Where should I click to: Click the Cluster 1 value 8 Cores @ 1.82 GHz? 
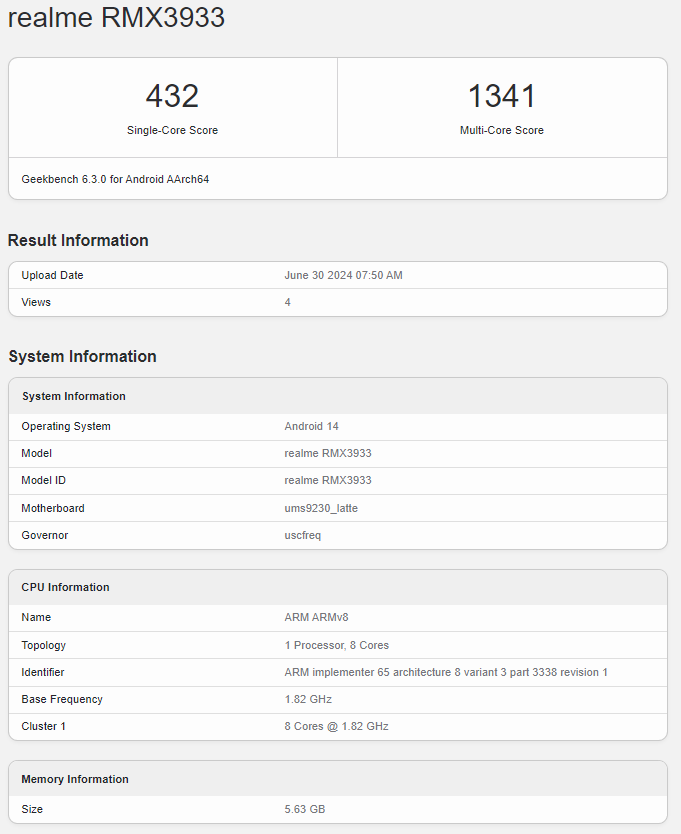tap(336, 726)
